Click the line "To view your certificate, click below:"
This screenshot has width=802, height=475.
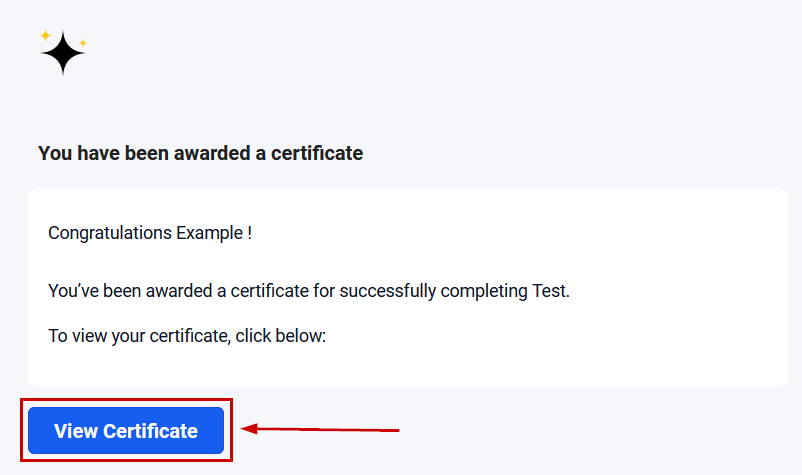[187, 336]
